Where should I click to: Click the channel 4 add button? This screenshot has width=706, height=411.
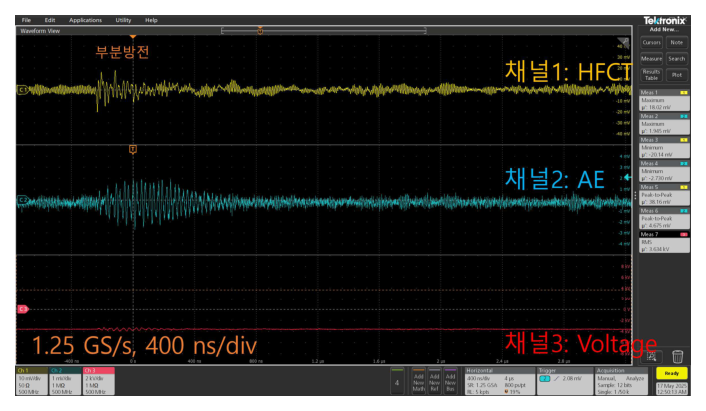pos(397,381)
